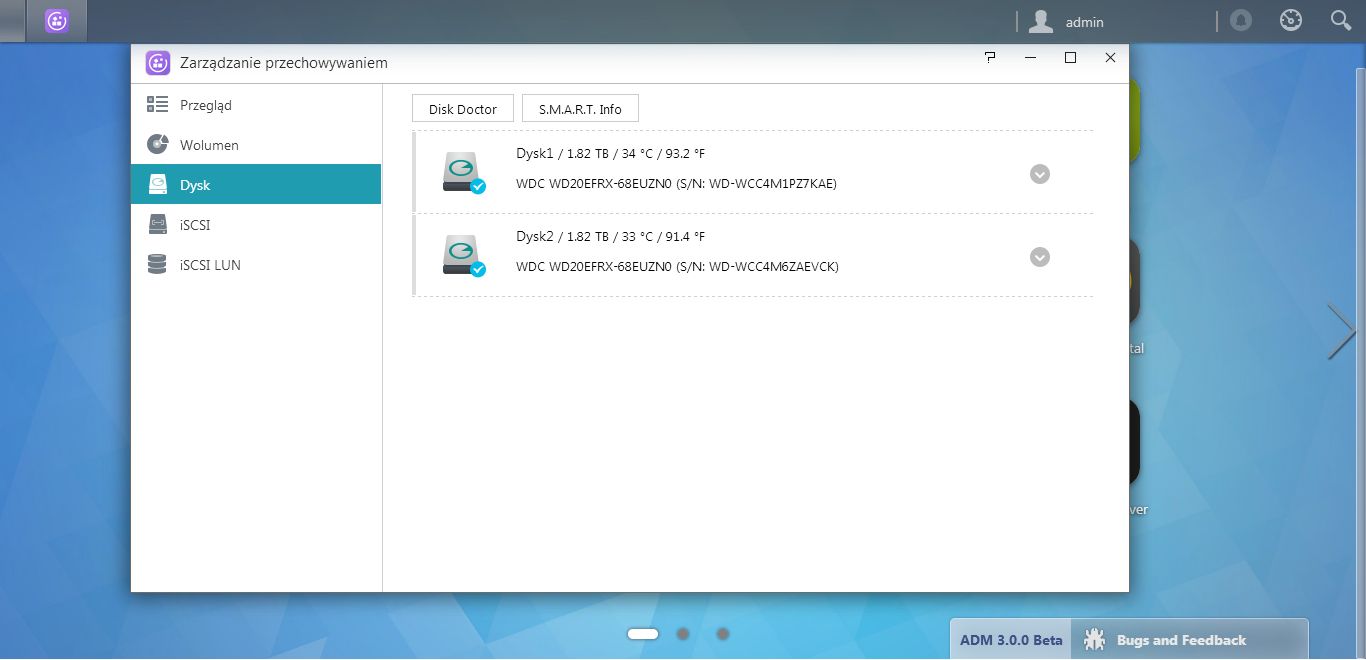Click ADM 3.0.0 Beta label

(x=1011, y=640)
